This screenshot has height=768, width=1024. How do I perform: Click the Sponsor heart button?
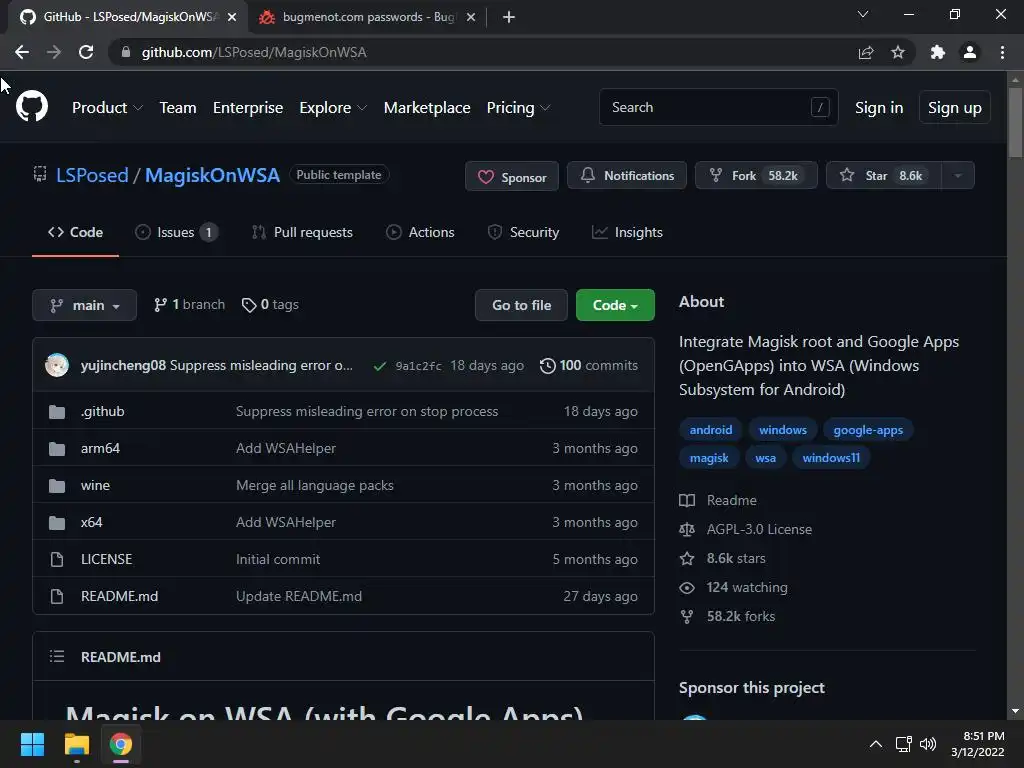[x=511, y=176]
